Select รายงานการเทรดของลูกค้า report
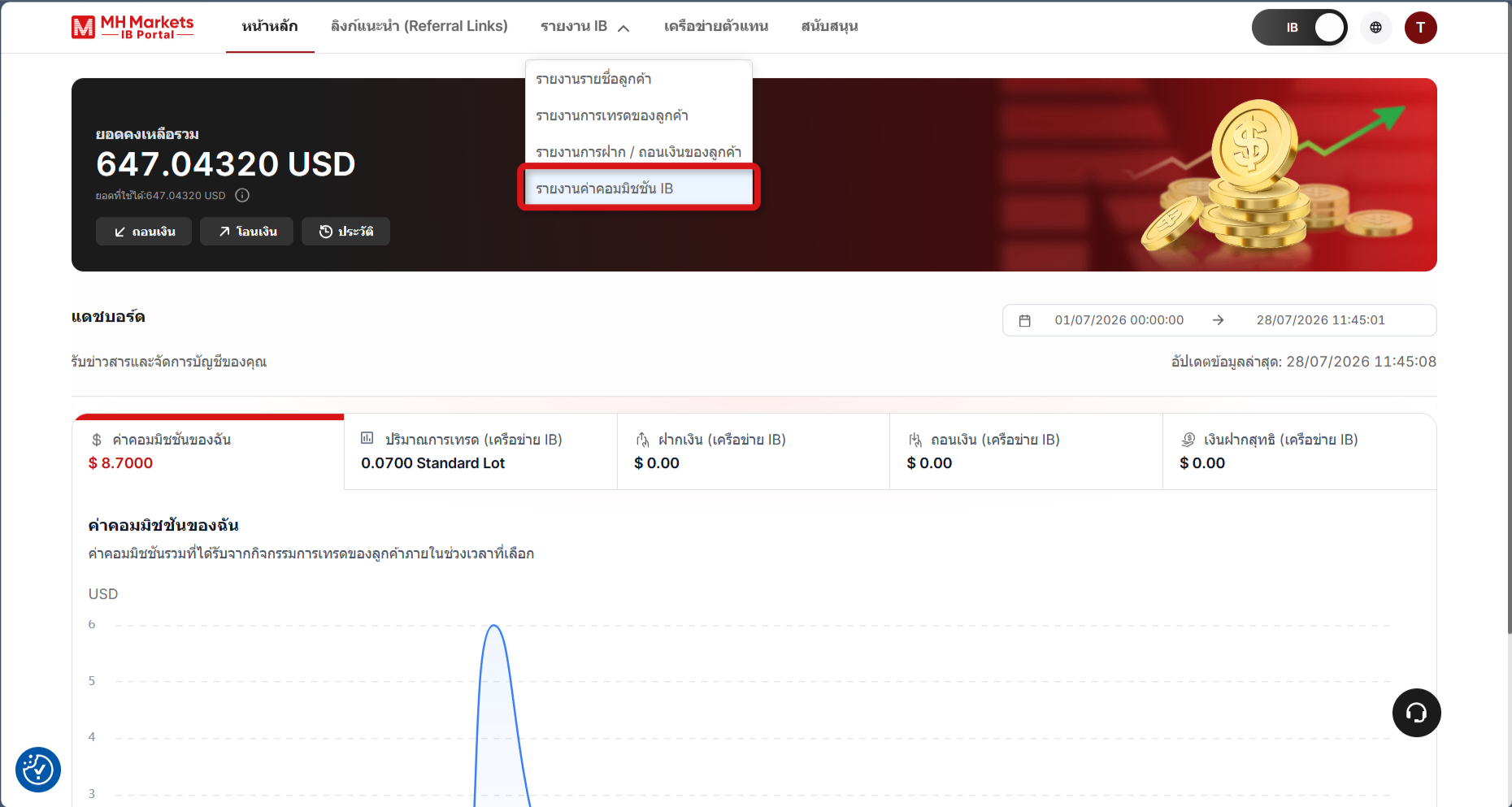 [639, 115]
